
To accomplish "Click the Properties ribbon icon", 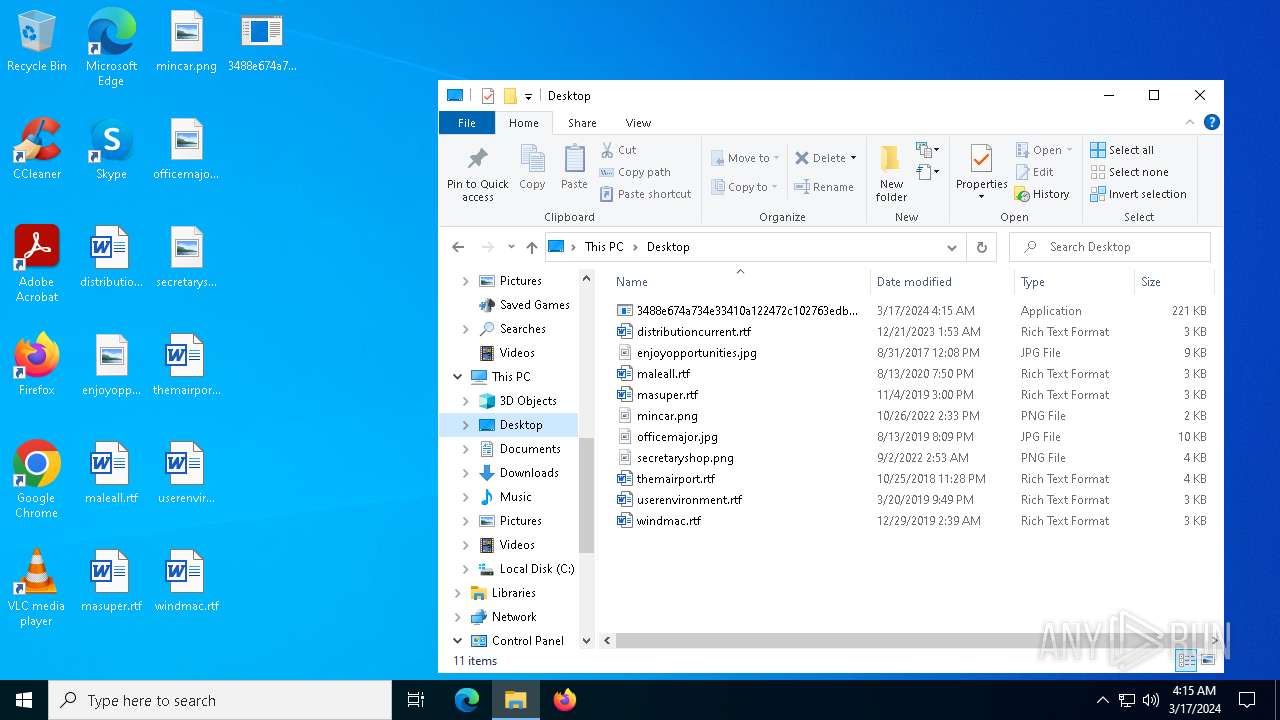I will [981, 160].
